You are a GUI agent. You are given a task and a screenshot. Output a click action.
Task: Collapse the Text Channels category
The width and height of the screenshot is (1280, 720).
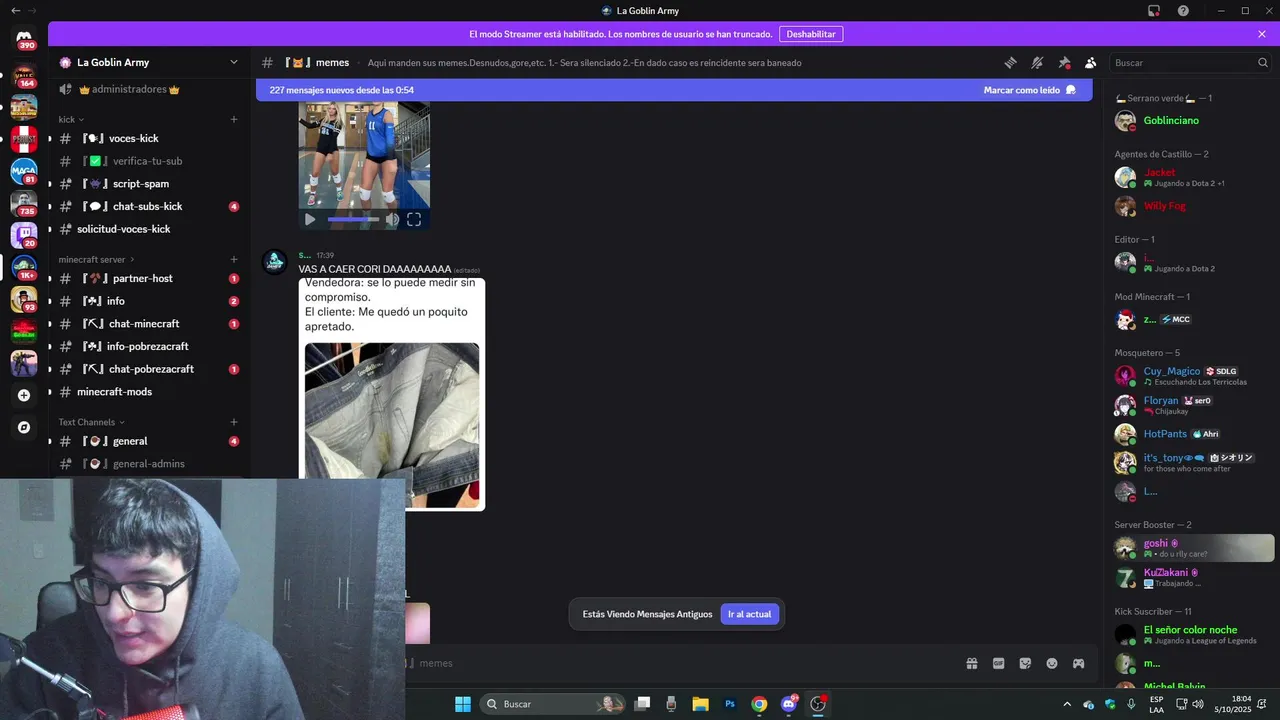click(x=91, y=422)
